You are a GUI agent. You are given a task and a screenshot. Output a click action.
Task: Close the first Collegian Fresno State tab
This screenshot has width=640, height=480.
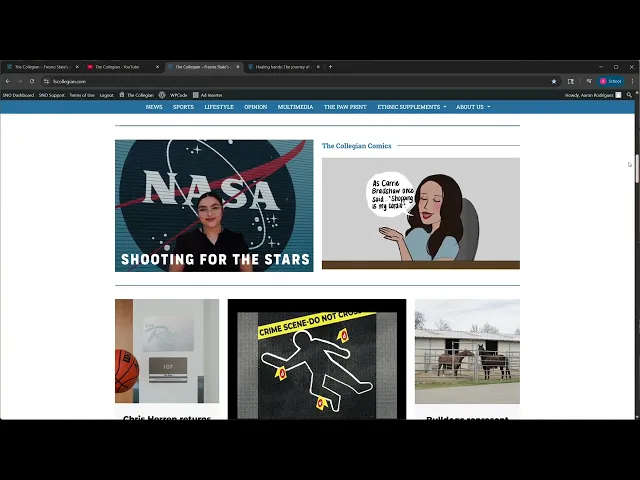[x=77, y=67]
